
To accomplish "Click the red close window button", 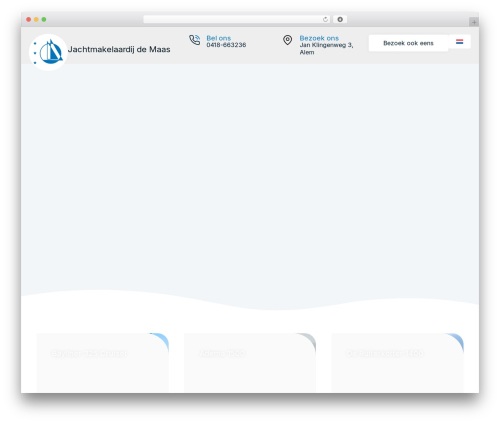I will pos(29,20).
